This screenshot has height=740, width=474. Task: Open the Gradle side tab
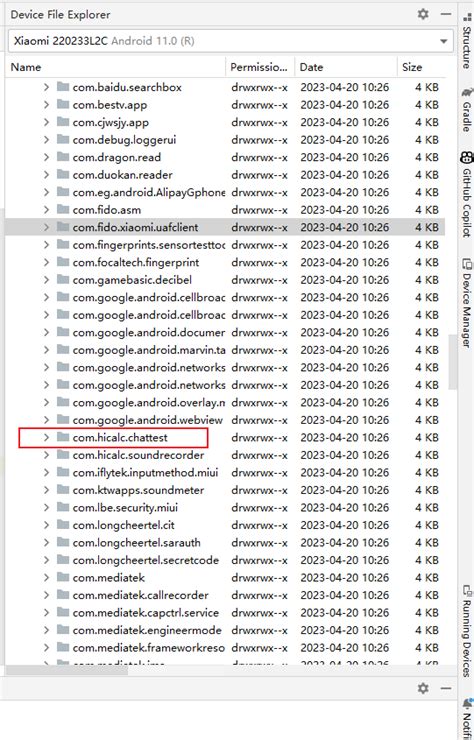(x=467, y=109)
